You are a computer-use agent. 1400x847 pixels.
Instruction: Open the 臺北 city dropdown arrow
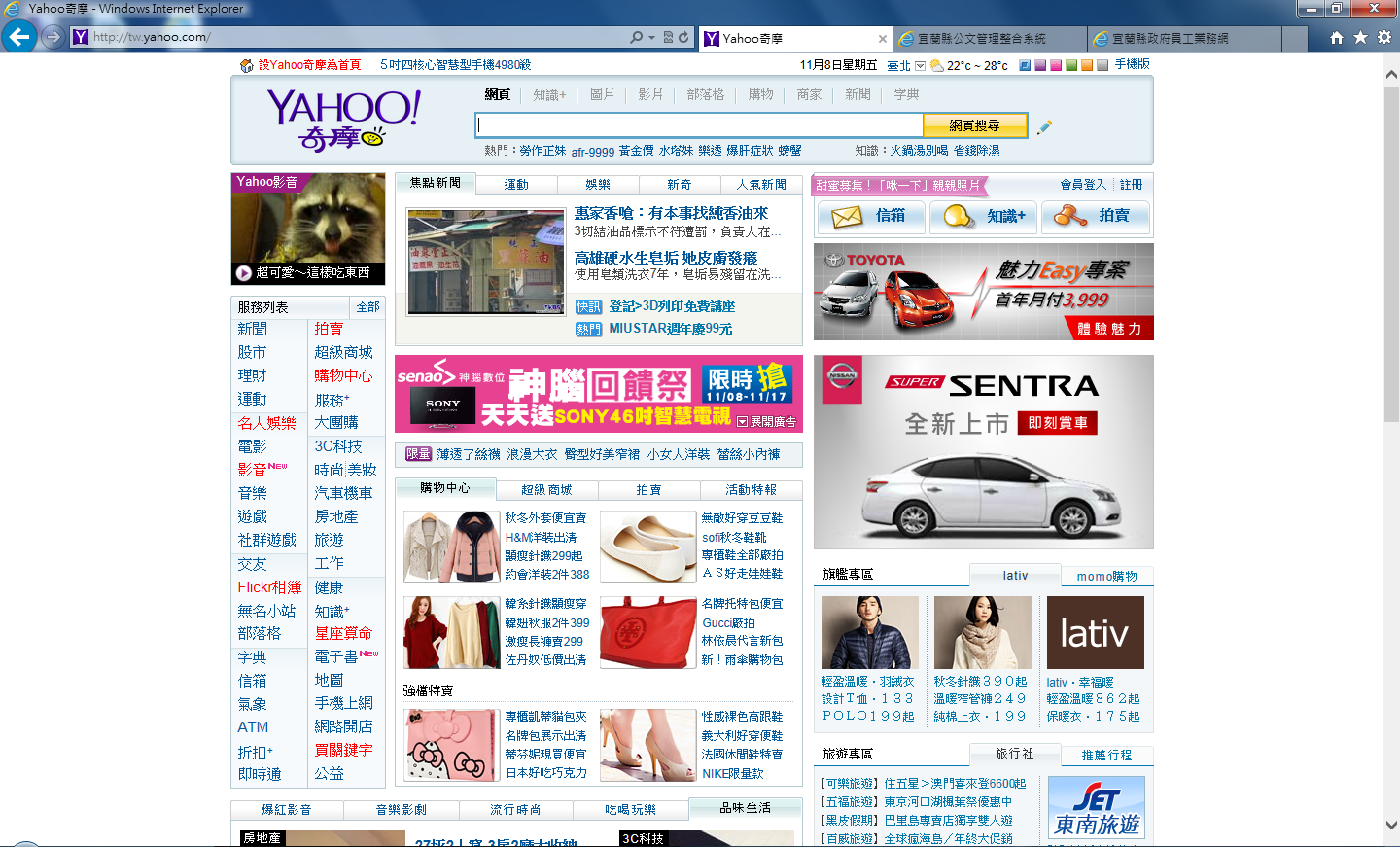[x=920, y=66]
